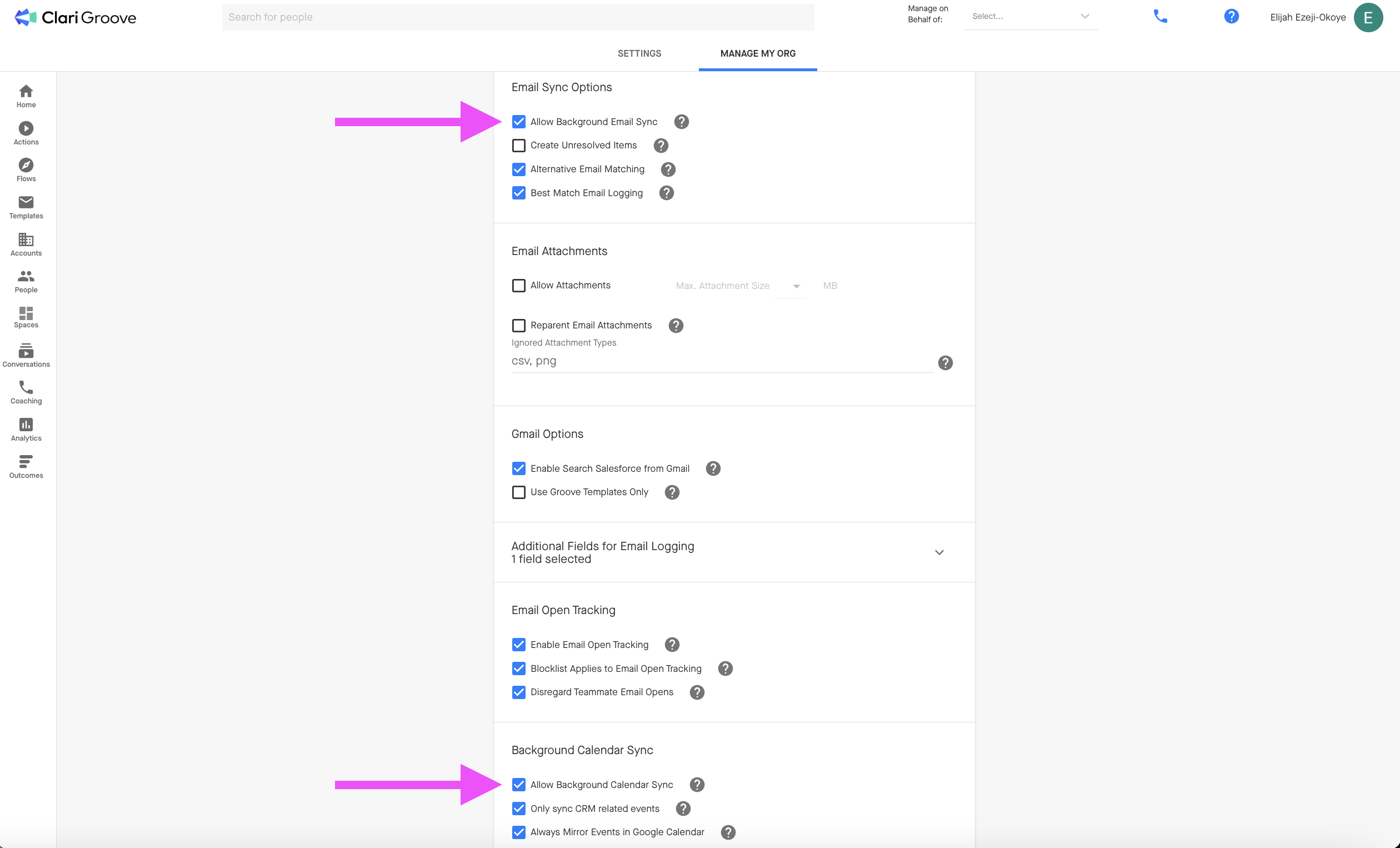
Task: Click Ignored Attachment Types field
Action: coord(722,361)
